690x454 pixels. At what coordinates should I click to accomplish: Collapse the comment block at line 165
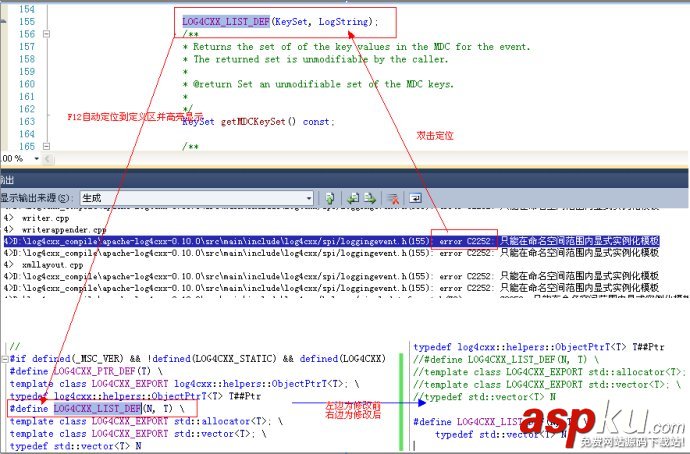(x=46, y=146)
